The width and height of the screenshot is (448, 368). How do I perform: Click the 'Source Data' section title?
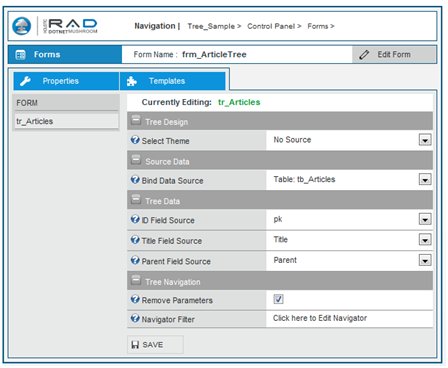click(x=167, y=162)
